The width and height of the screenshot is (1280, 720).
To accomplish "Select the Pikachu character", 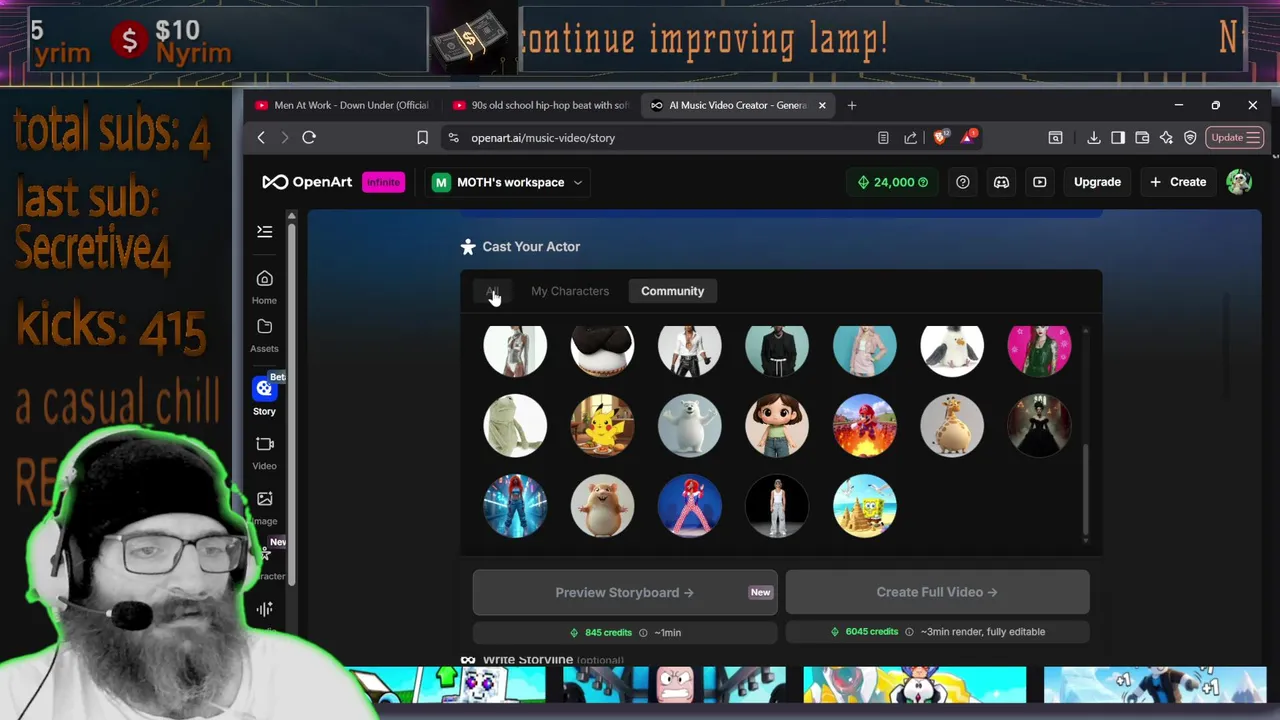I will 602,425.
